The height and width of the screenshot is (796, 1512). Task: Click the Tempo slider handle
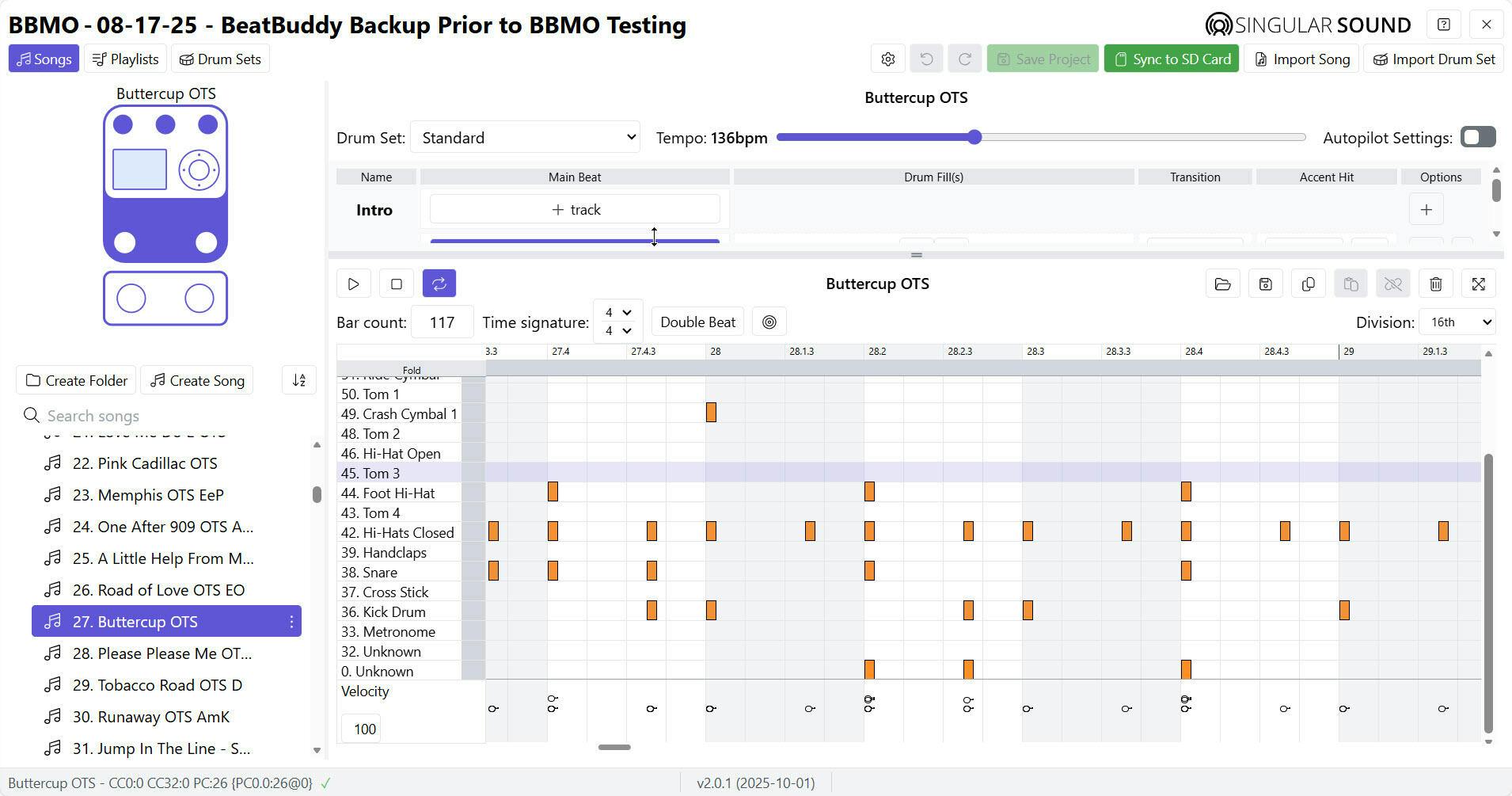point(974,137)
